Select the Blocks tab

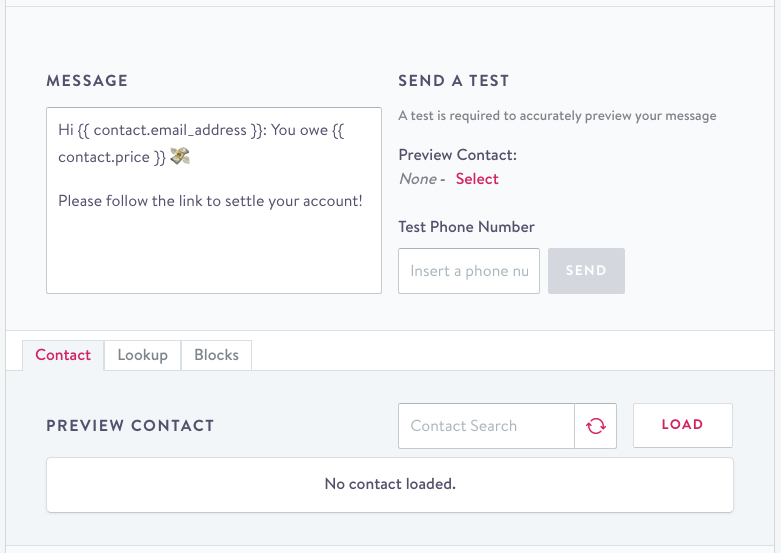[x=216, y=355]
